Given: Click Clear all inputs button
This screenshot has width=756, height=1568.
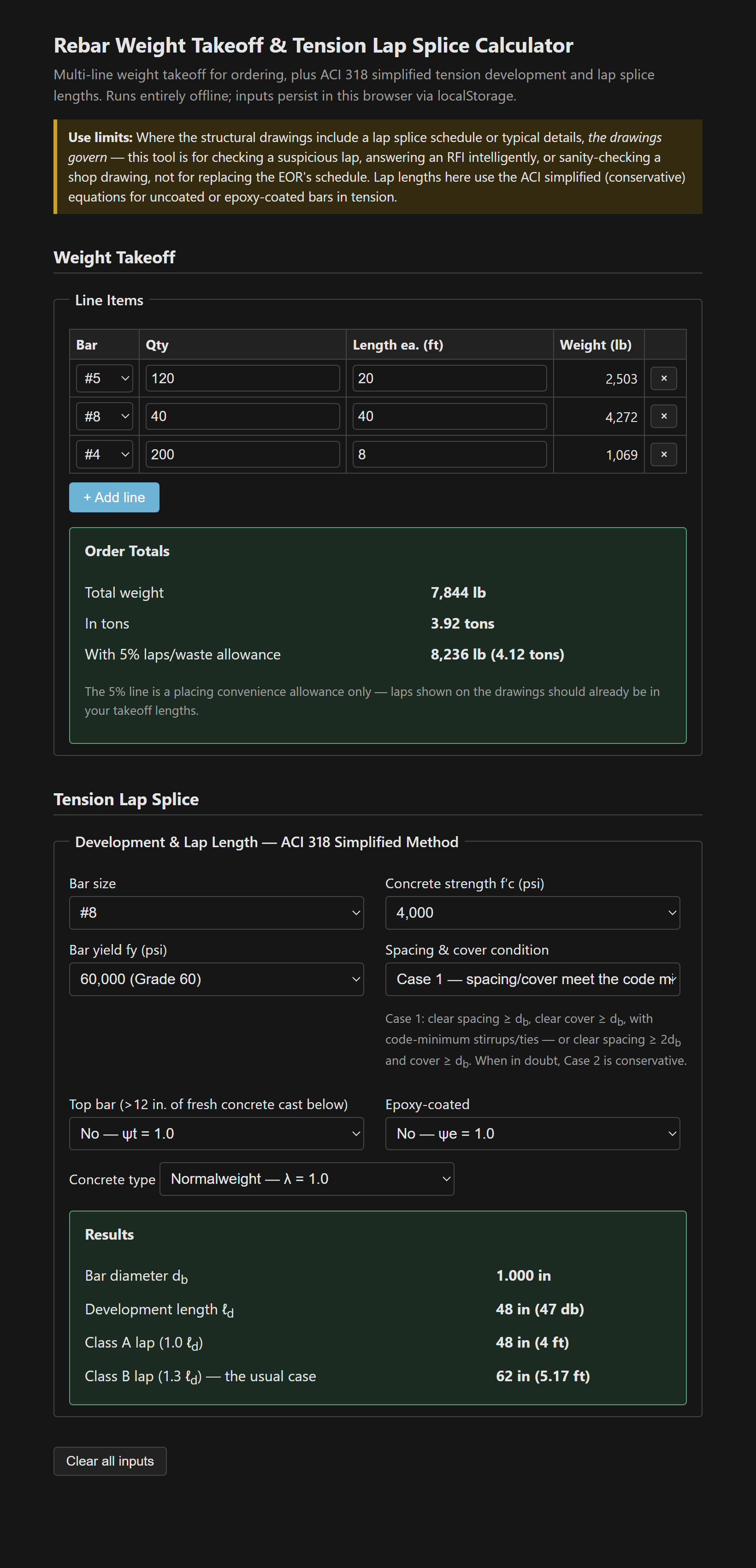Looking at the screenshot, I should point(110,1461).
